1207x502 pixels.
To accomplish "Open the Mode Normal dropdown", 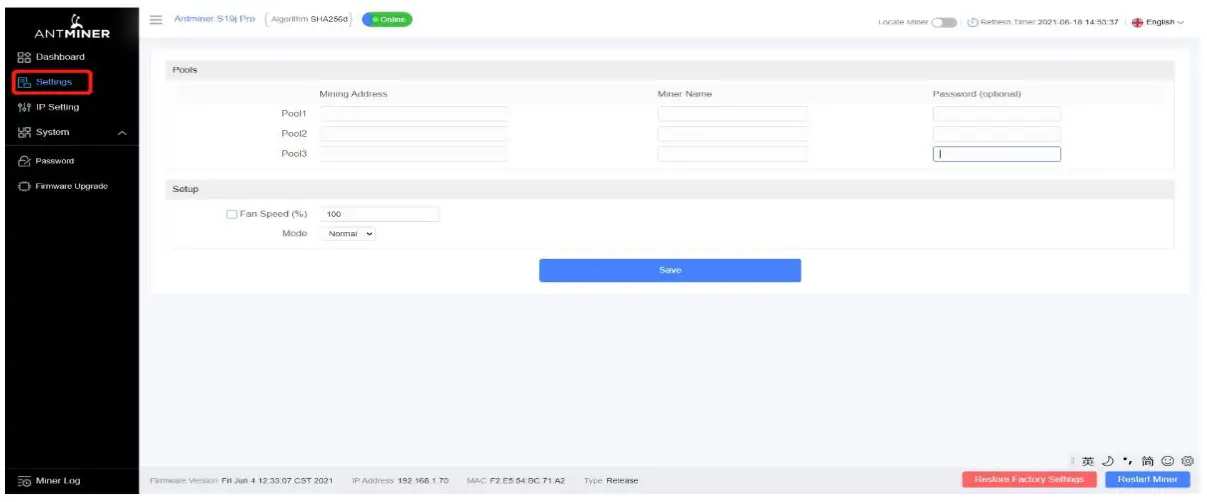I will (x=348, y=233).
